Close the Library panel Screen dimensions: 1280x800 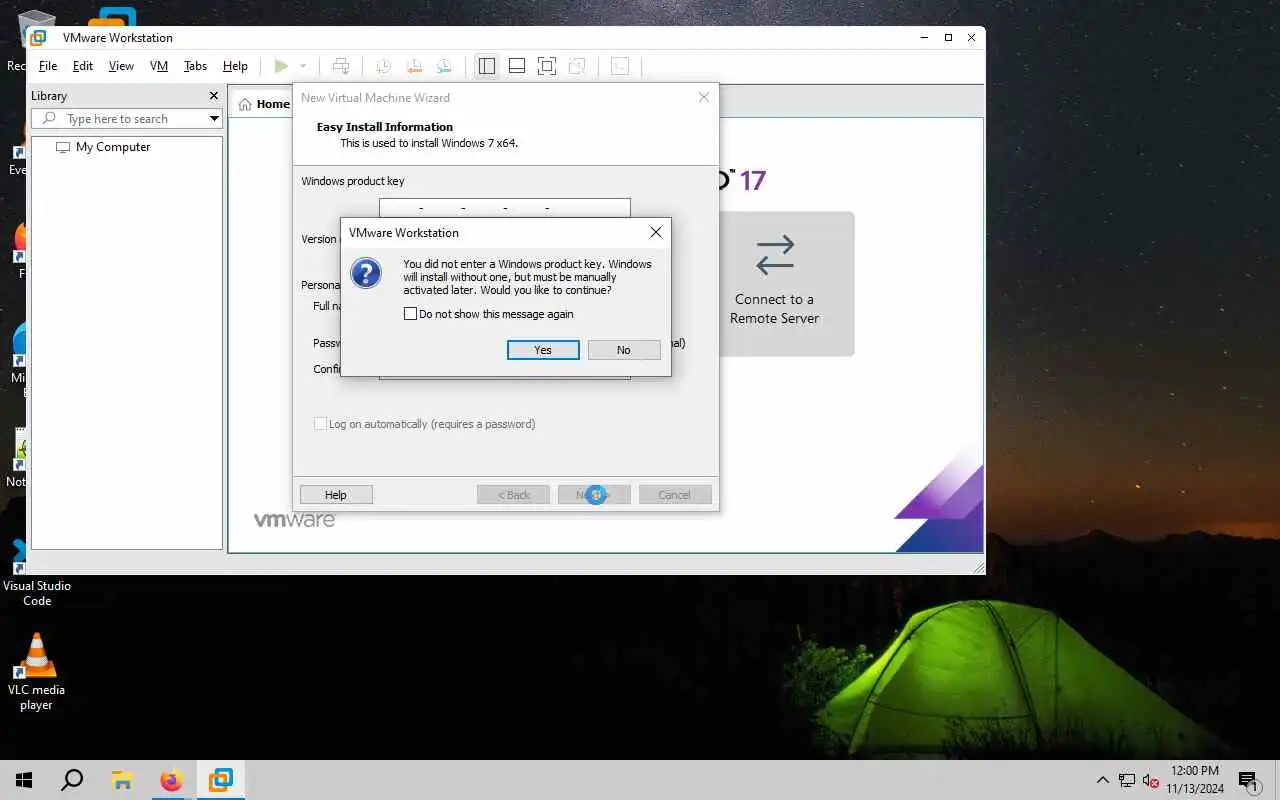click(x=213, y=96)
